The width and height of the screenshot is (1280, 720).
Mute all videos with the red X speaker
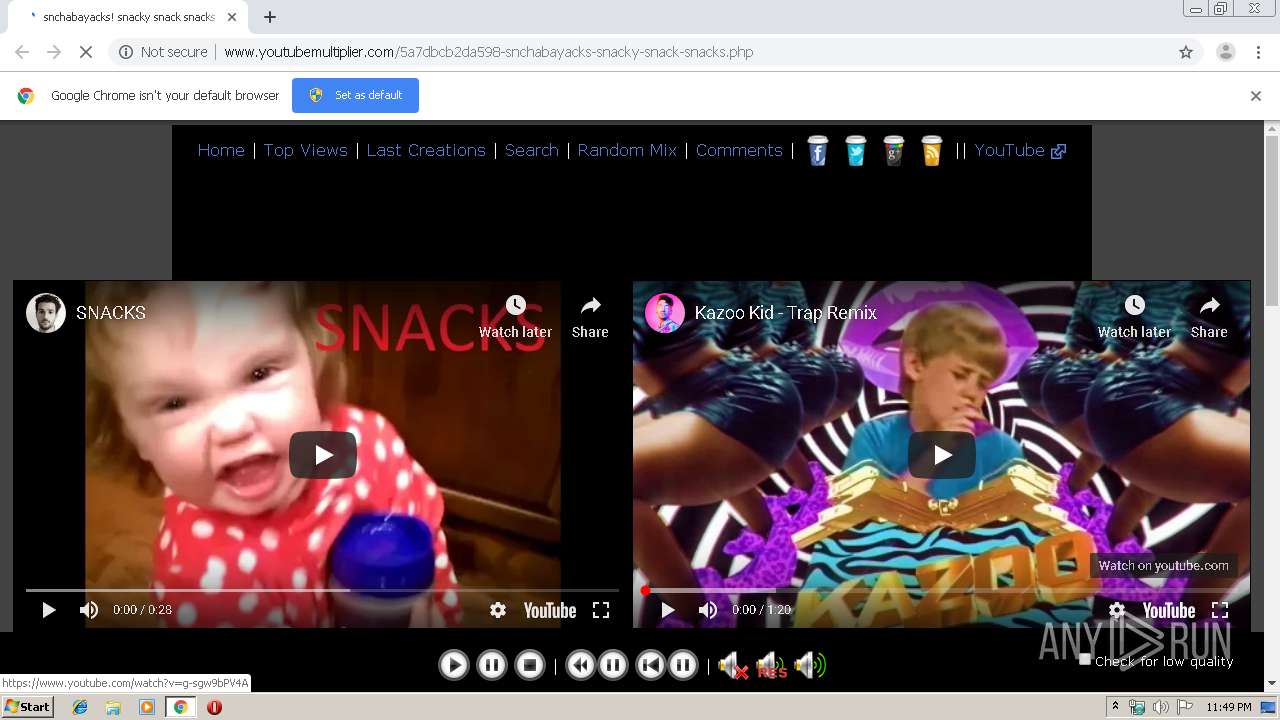coord(733,666)
